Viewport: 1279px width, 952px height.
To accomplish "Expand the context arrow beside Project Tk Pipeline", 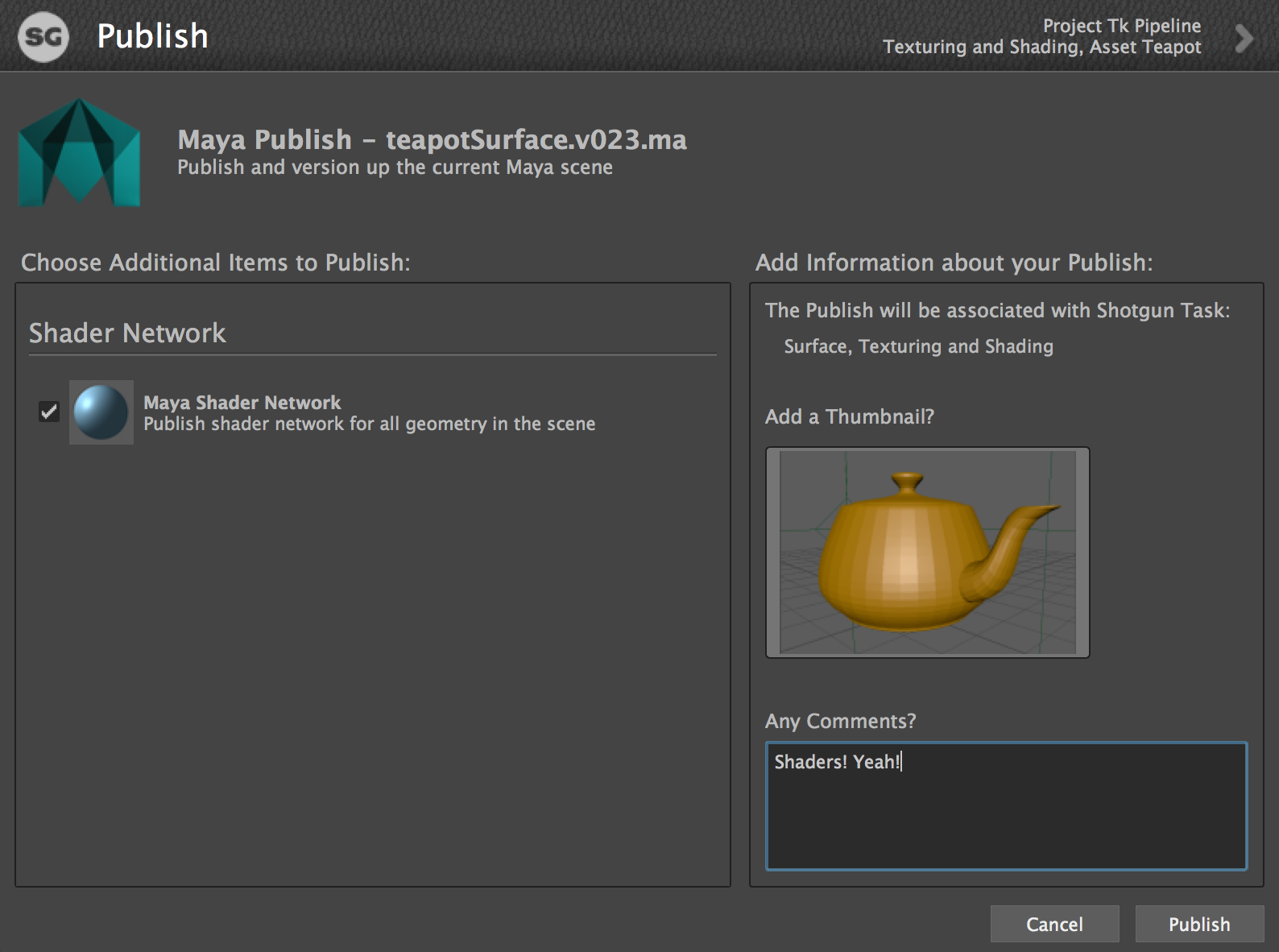I will click(1244, 38).
